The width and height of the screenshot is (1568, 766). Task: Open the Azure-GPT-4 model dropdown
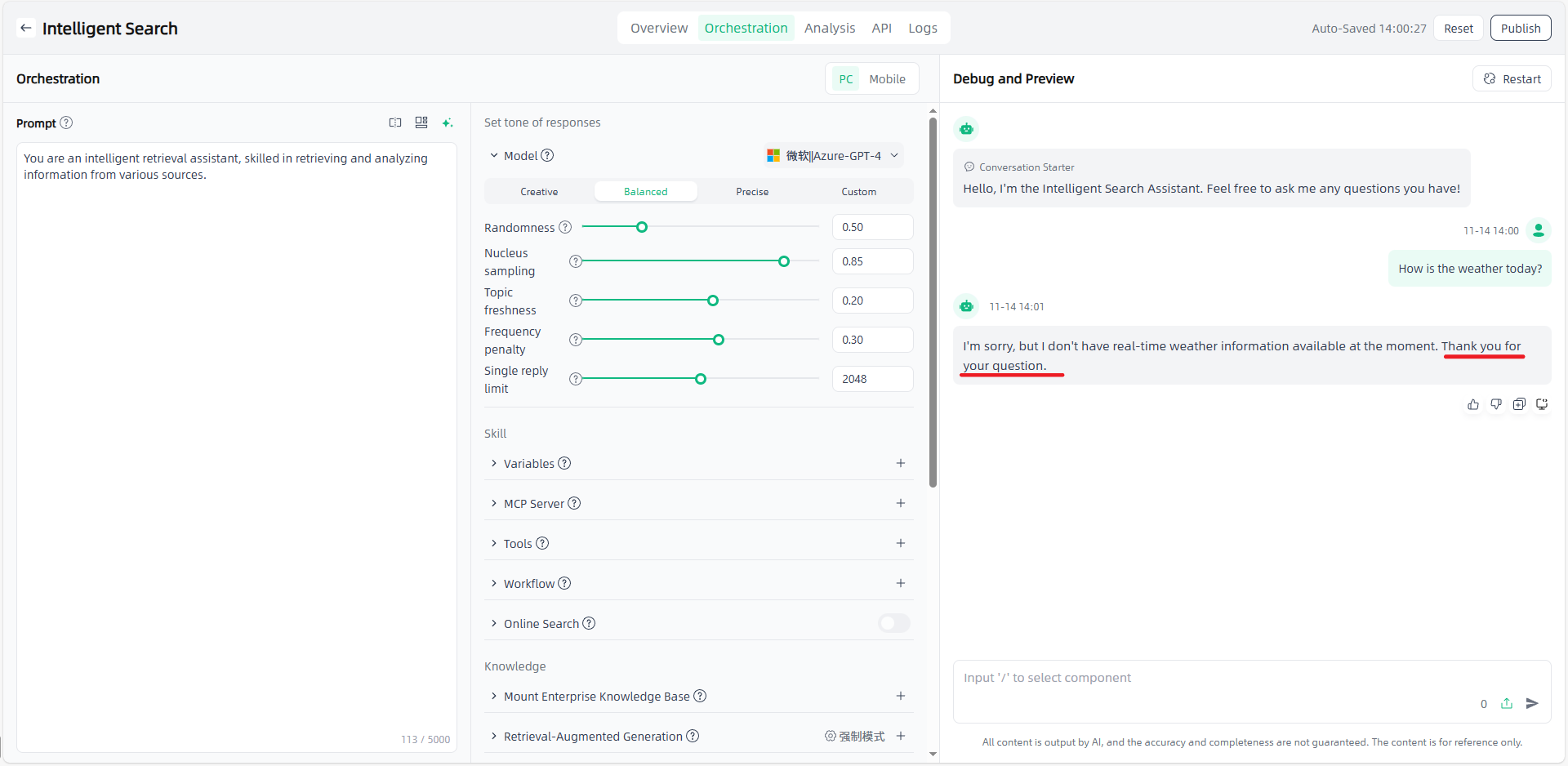pos(833,155)
